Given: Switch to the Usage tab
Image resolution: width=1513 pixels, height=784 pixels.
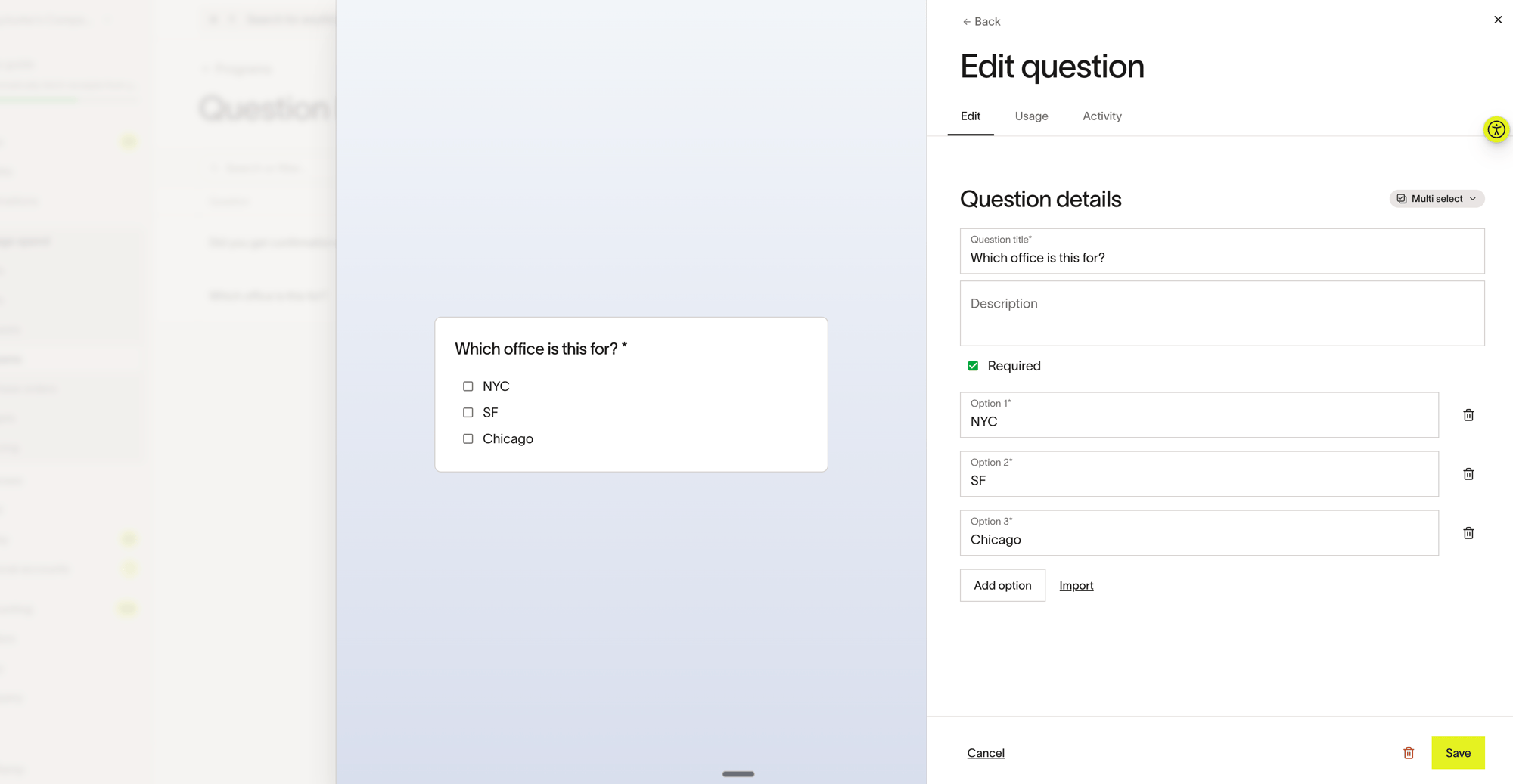Looking at the screenshot, I should click(1031, 116).
